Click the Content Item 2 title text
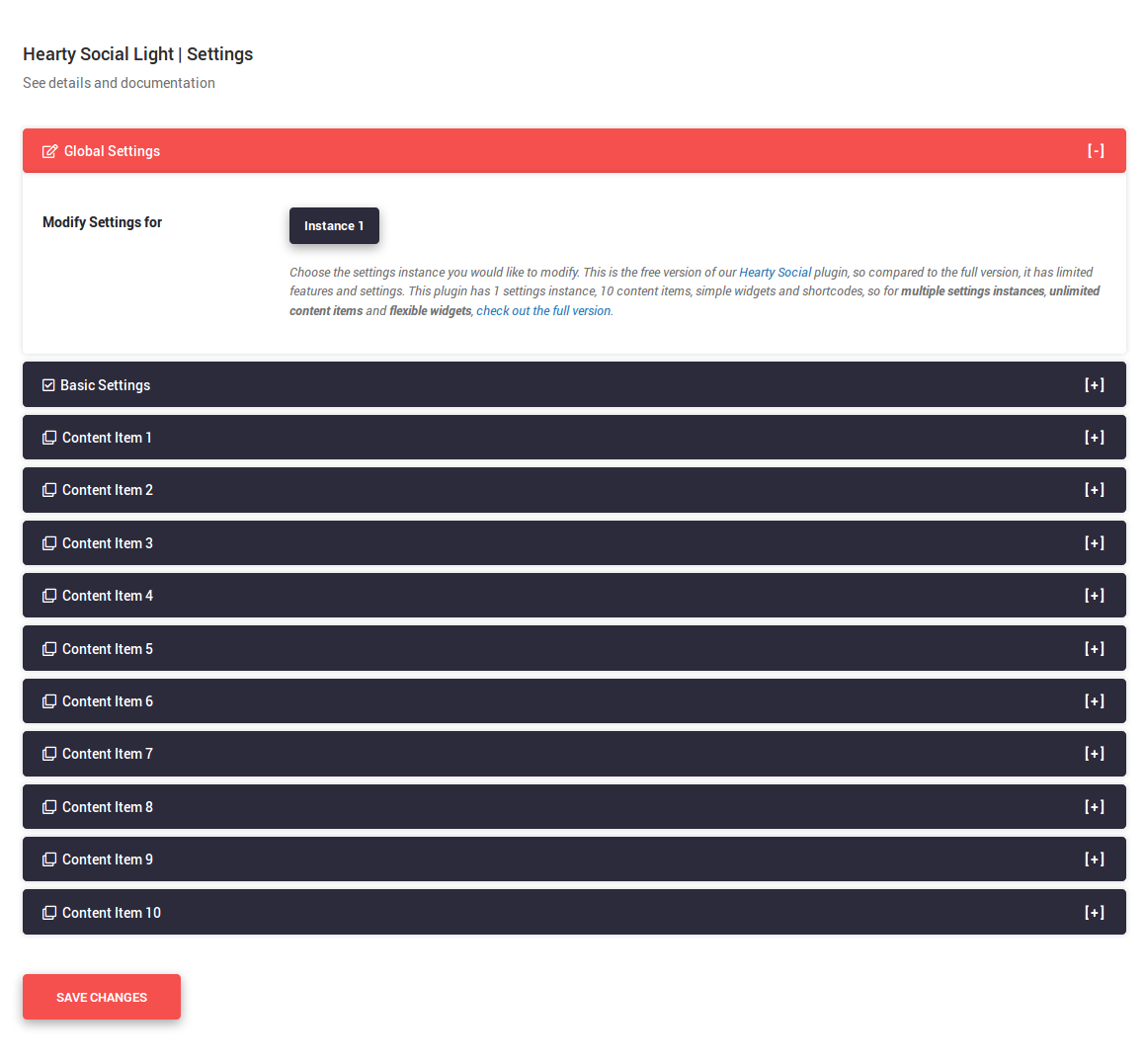The image size is (1146, 1064). pos(108,490)
